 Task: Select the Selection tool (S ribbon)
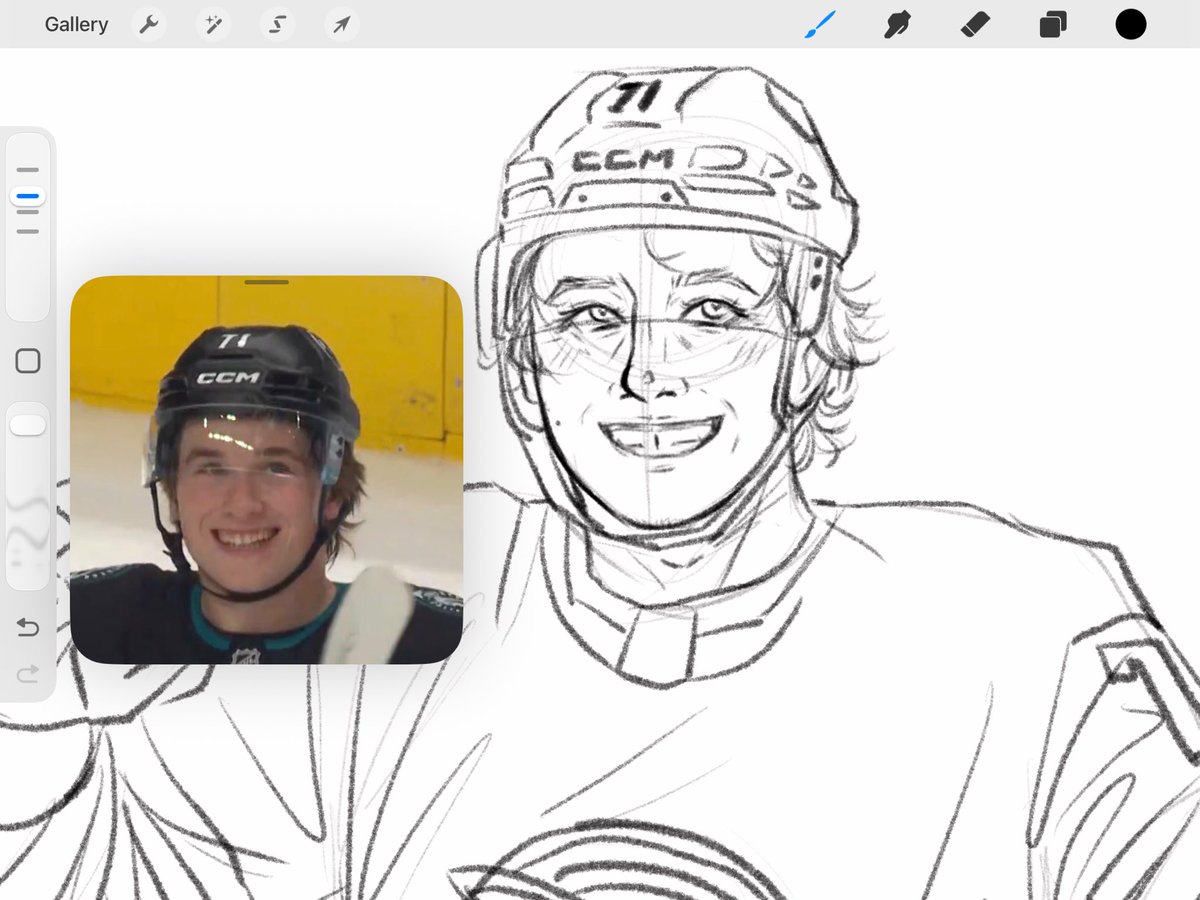point(277,24)
